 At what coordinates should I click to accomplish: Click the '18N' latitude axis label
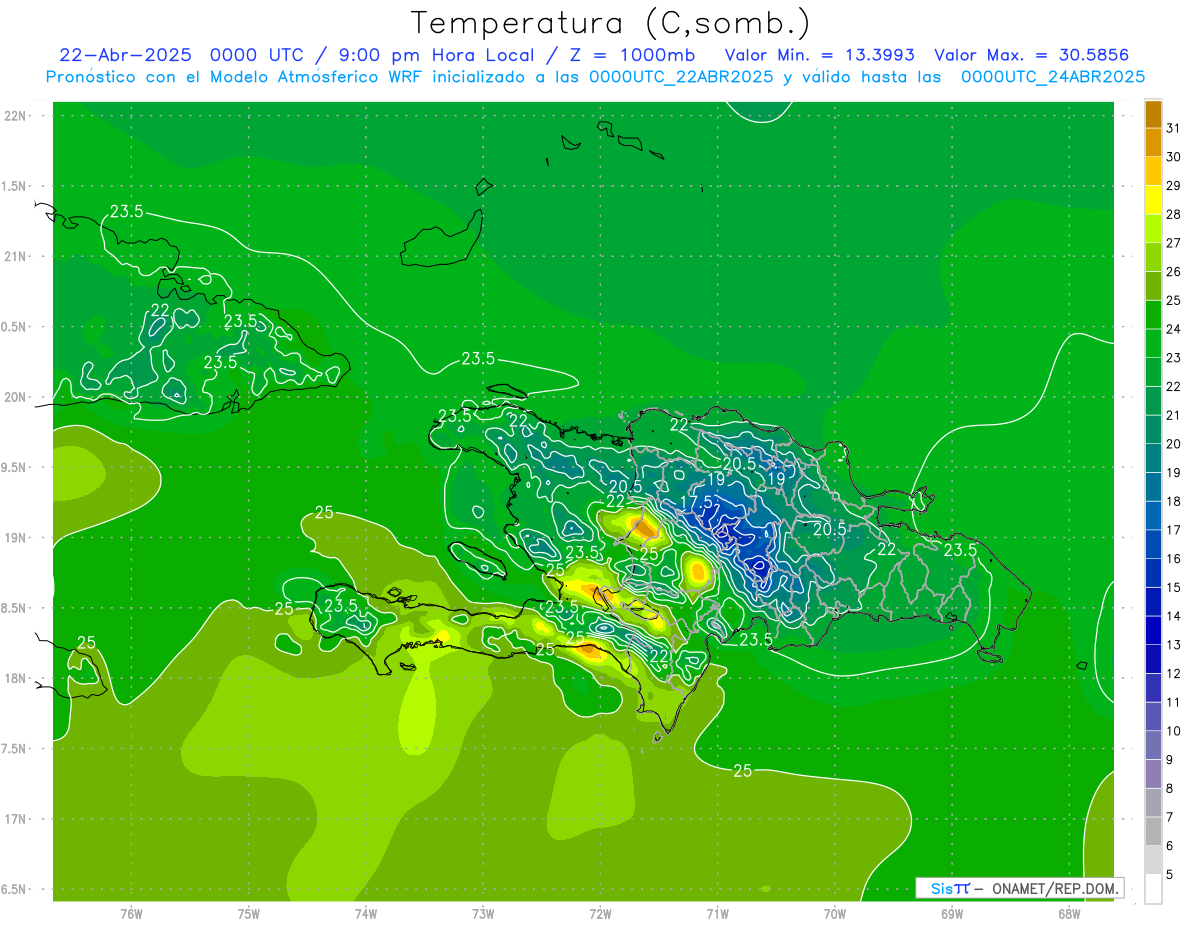click(15, 678)
